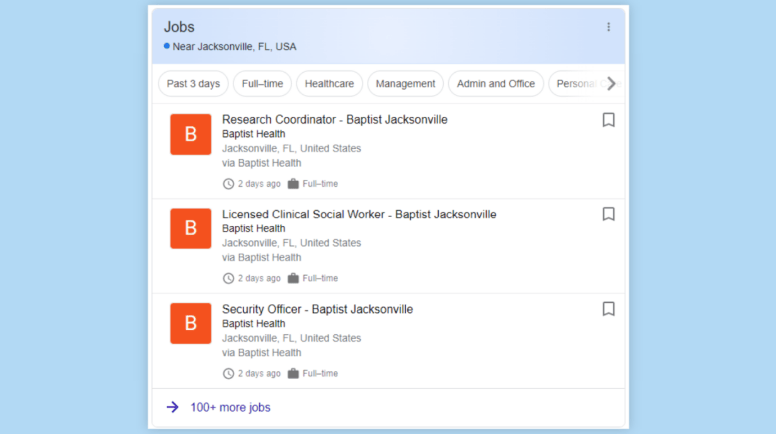Click Near Jacksonville, FL, USA location text
Image resolution: width=776 pixels, height=434 pixels.
pos(234,47)
